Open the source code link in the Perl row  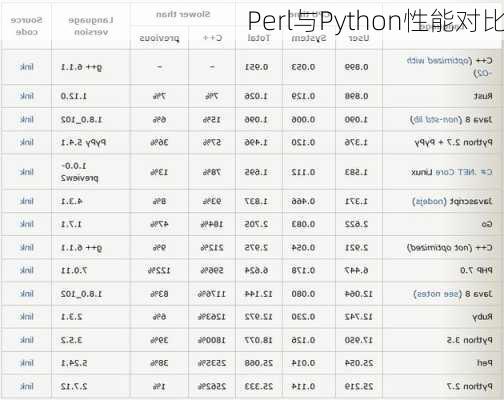point(27,363)
